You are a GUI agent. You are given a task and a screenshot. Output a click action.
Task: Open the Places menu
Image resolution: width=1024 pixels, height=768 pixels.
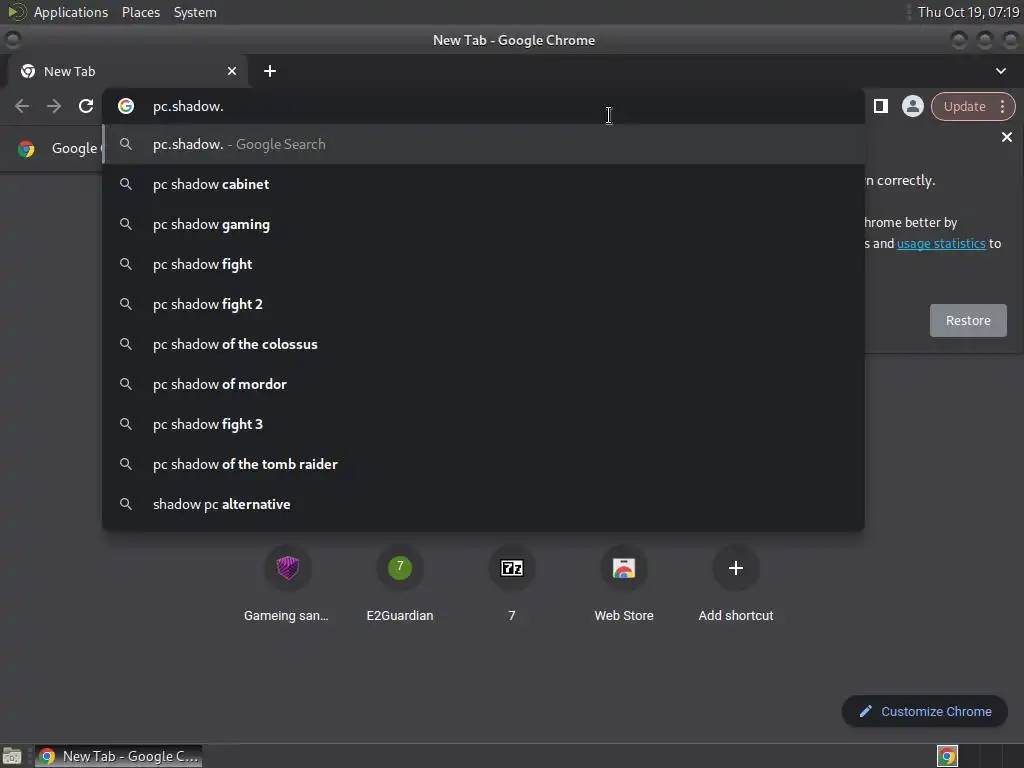pyautogui.click(x=140, y=12)
